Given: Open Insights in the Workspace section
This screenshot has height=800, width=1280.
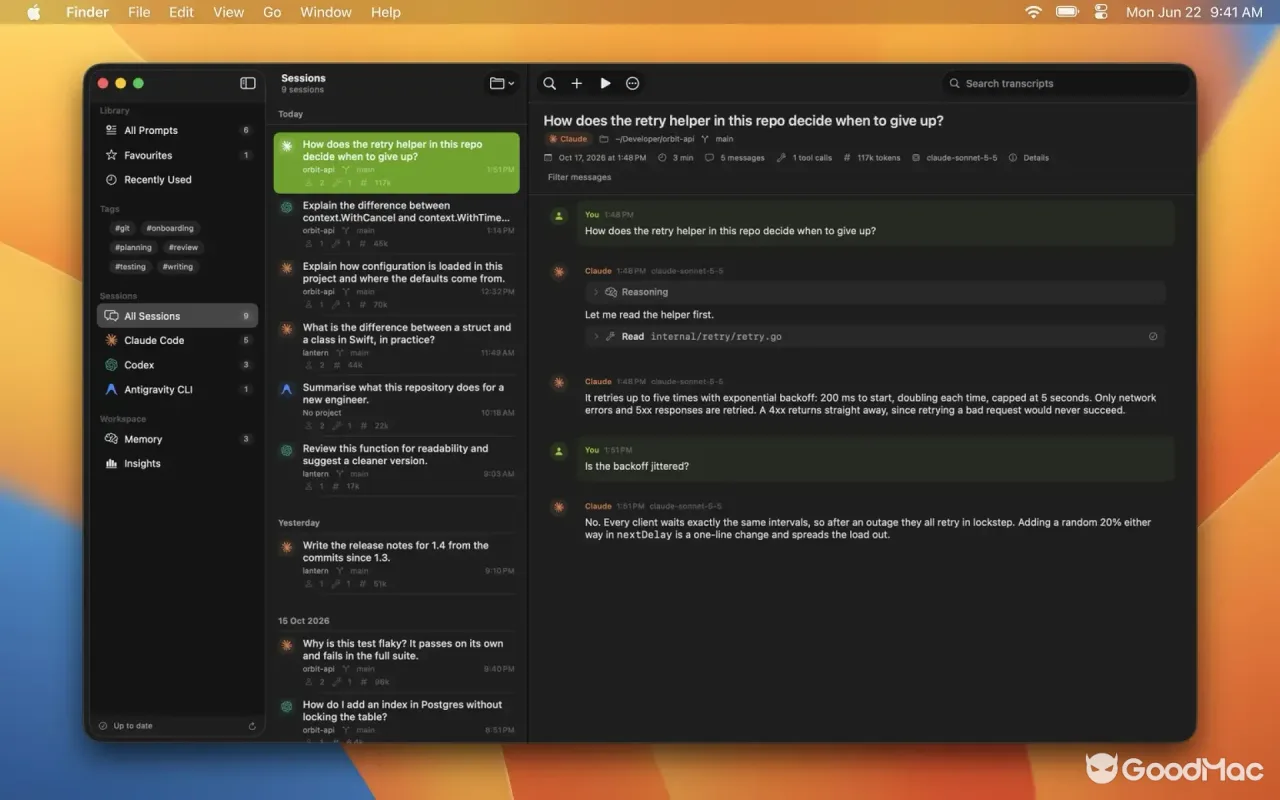Looking at the screenshot, I should [x=177, y=464].
